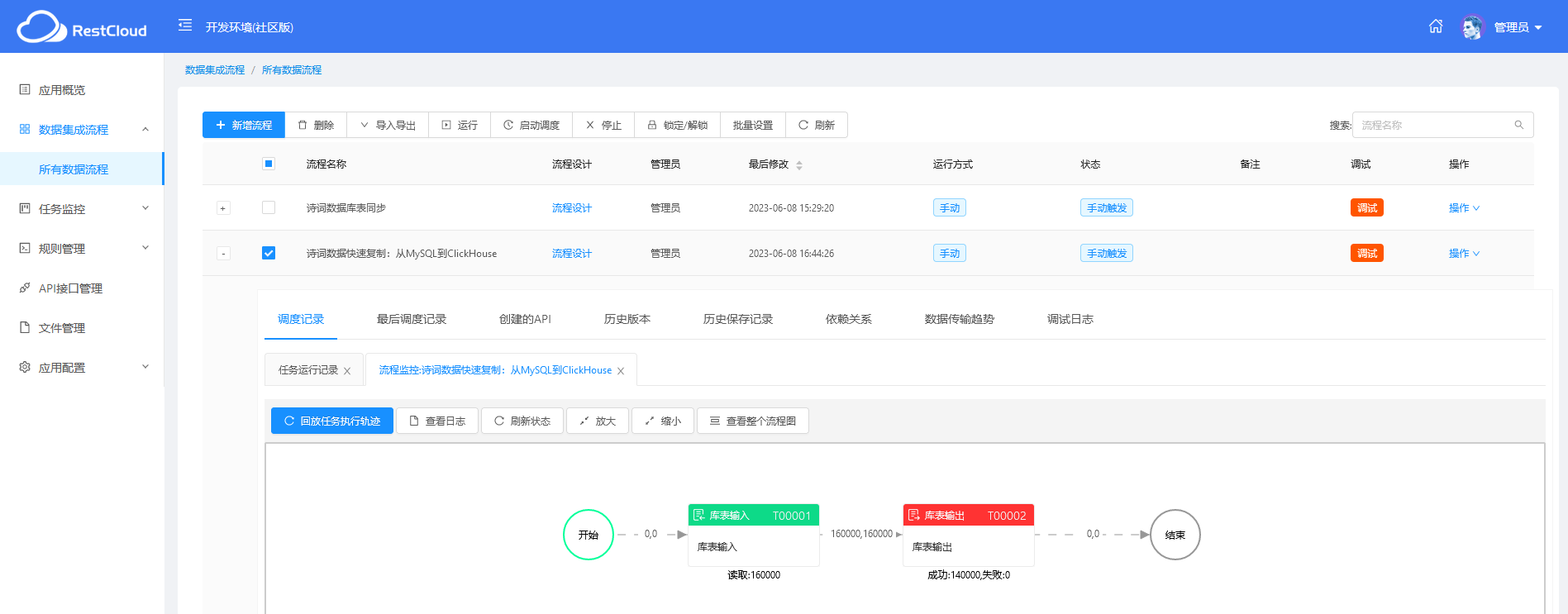
Task: Zoom out with 缩小 button
Action: [x=663, y=421]
